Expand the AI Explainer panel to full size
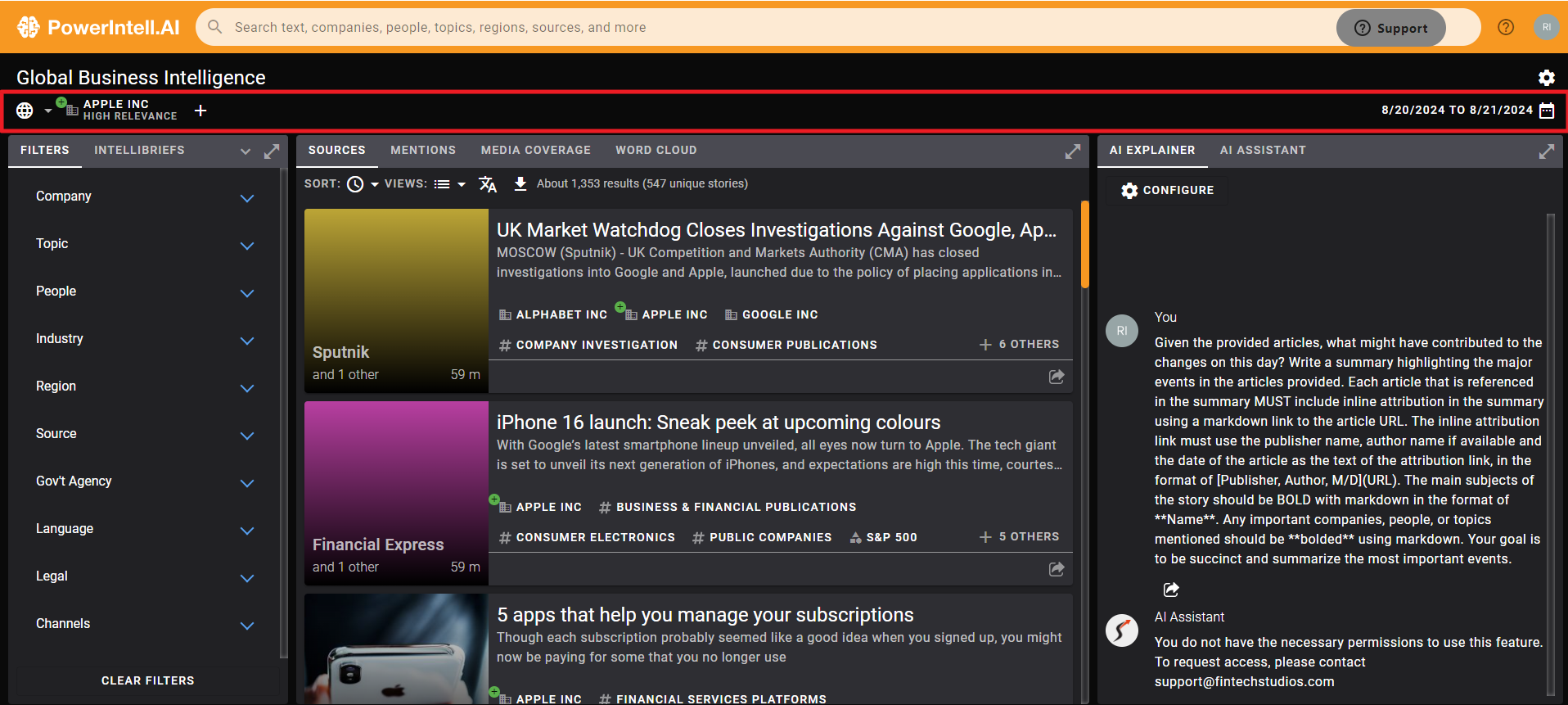The height and width of the screenshot is (705, 1568). pos(1547,151)
